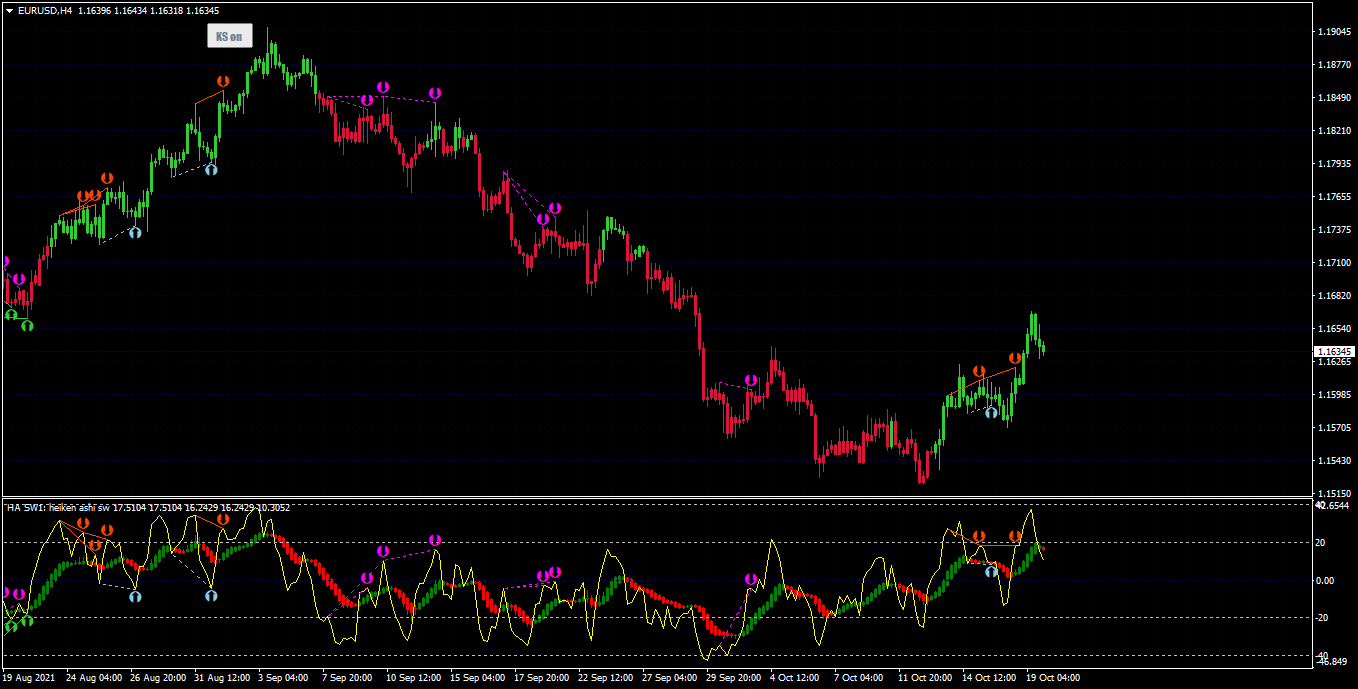Click the highlighted current price label 1.16345
Screen dimensions: 1358x689
coord(1334,352)
